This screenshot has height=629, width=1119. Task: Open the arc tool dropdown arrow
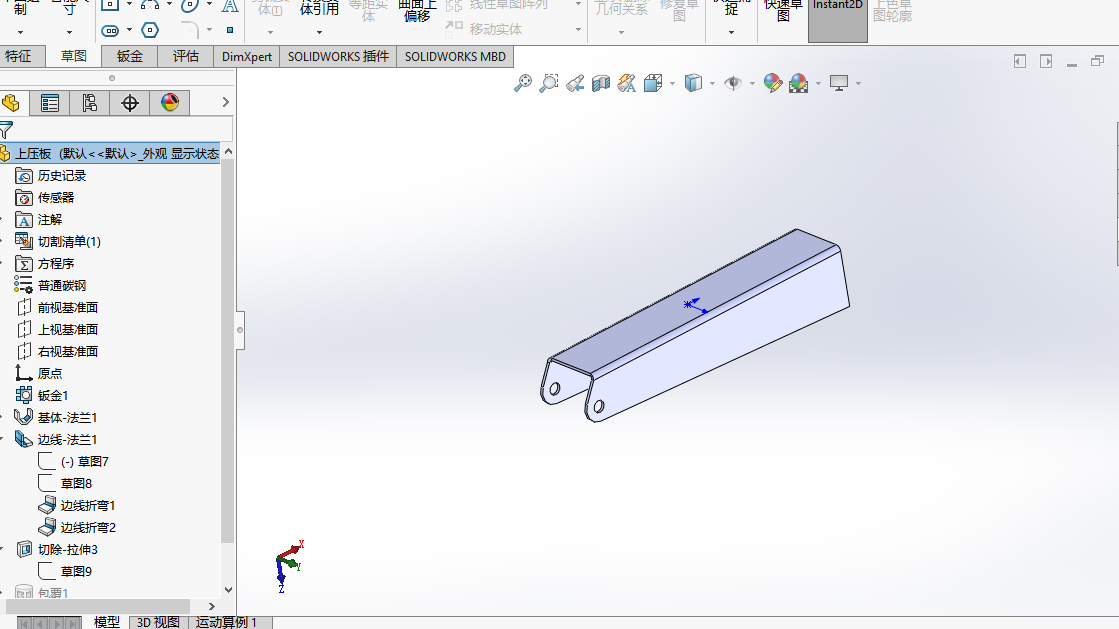(x=169, y=4)
